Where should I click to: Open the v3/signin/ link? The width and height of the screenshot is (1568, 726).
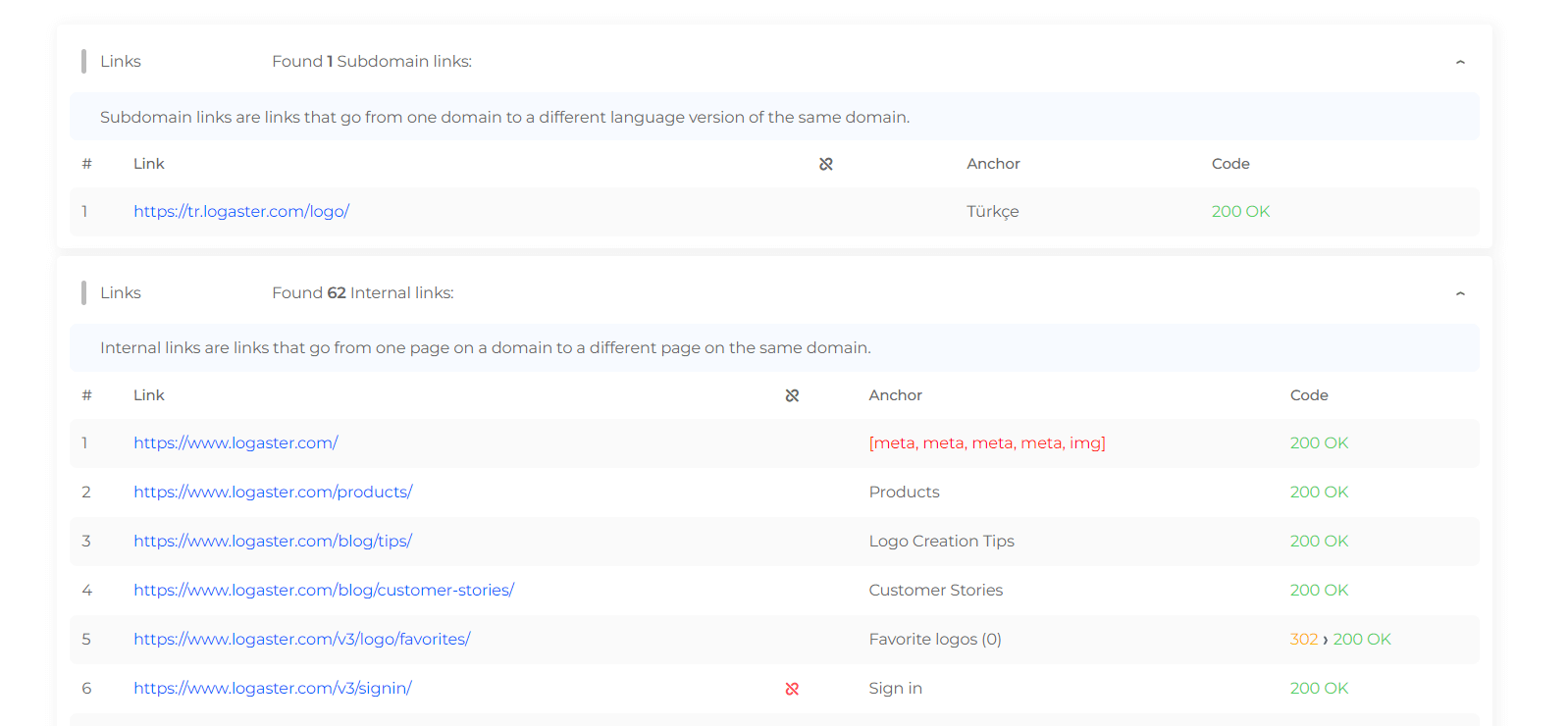(x=273, y=688)
